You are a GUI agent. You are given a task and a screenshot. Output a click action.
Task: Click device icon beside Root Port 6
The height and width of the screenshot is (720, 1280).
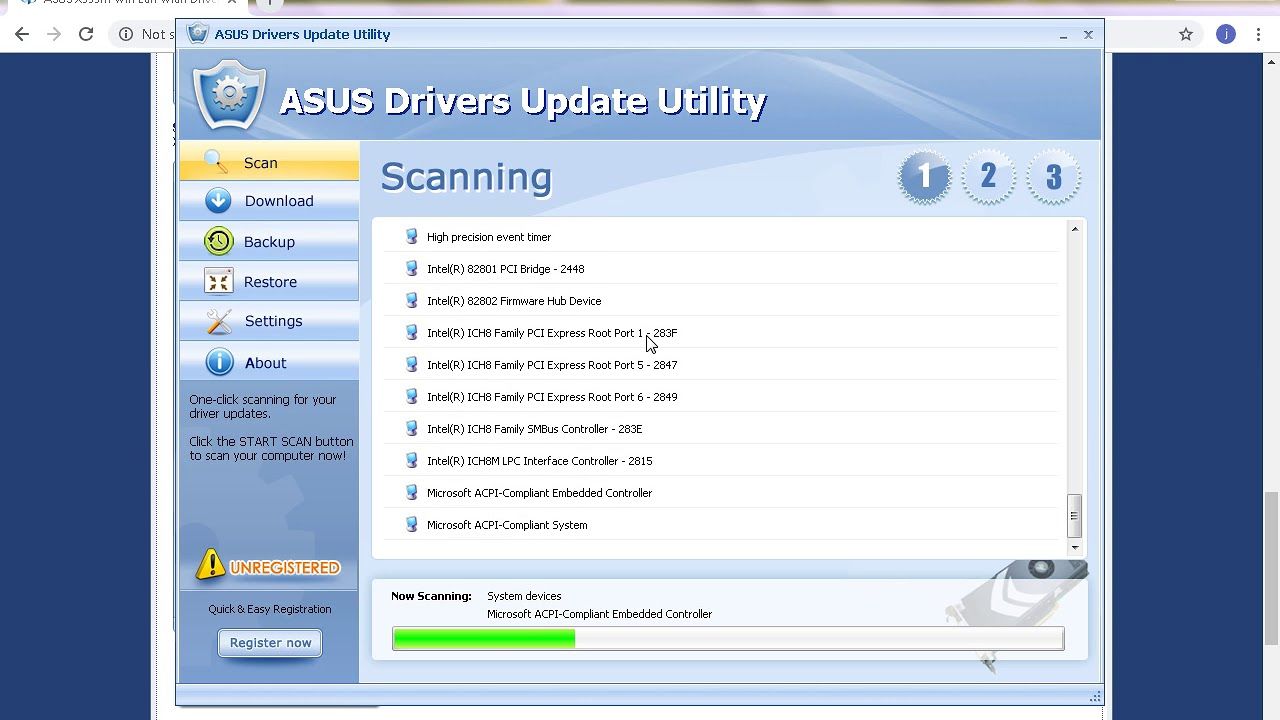click(x=411, y=396)
